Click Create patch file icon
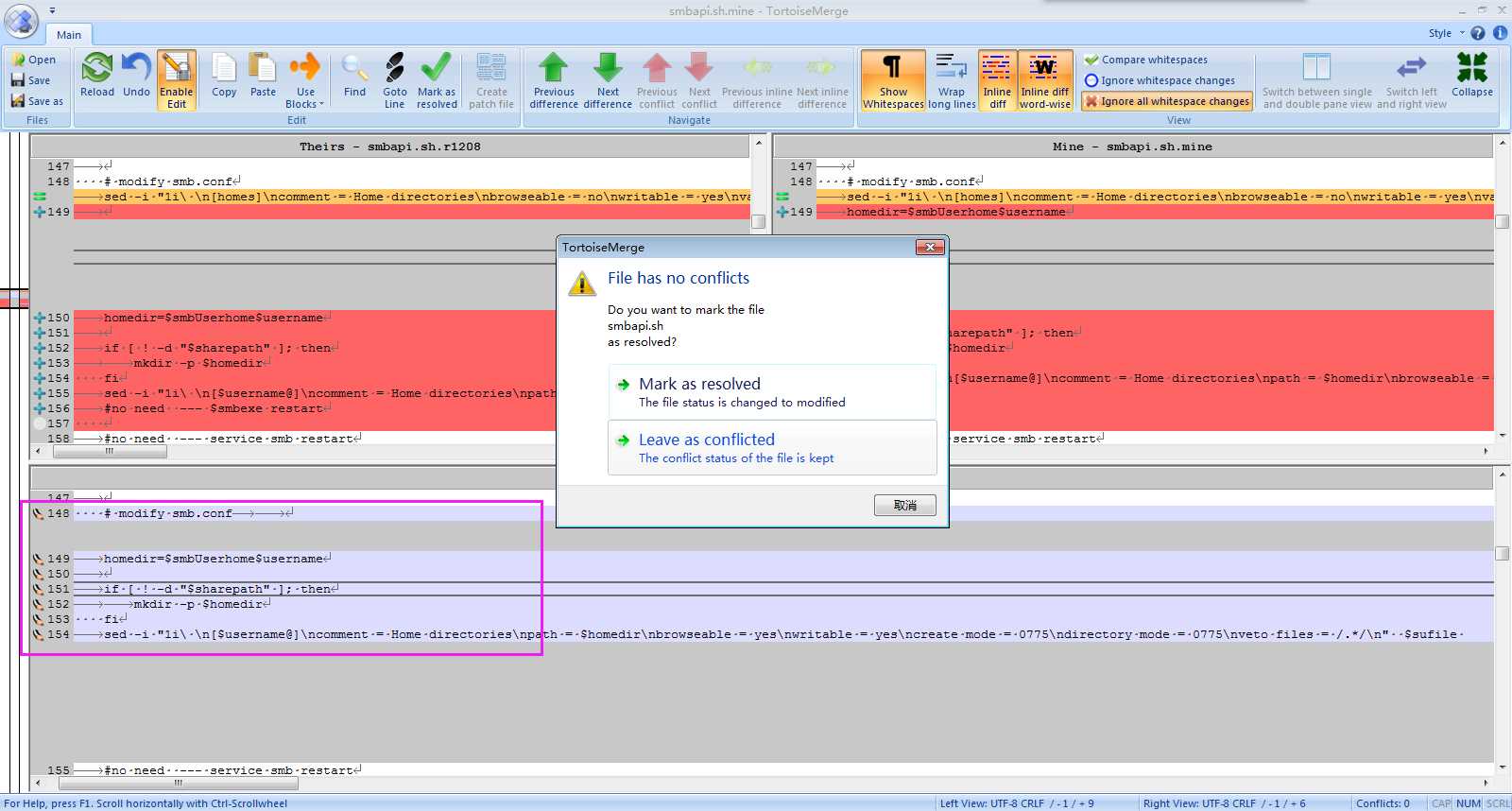This screenshot has width=1512, height=811. click(491, 80)
